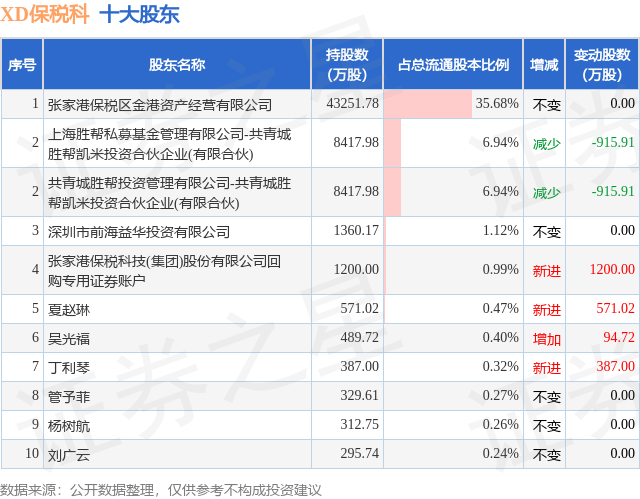This screenshot has height=499, width=640.
Task: Click the title XD保税科
Action: (x=44, y=14)
